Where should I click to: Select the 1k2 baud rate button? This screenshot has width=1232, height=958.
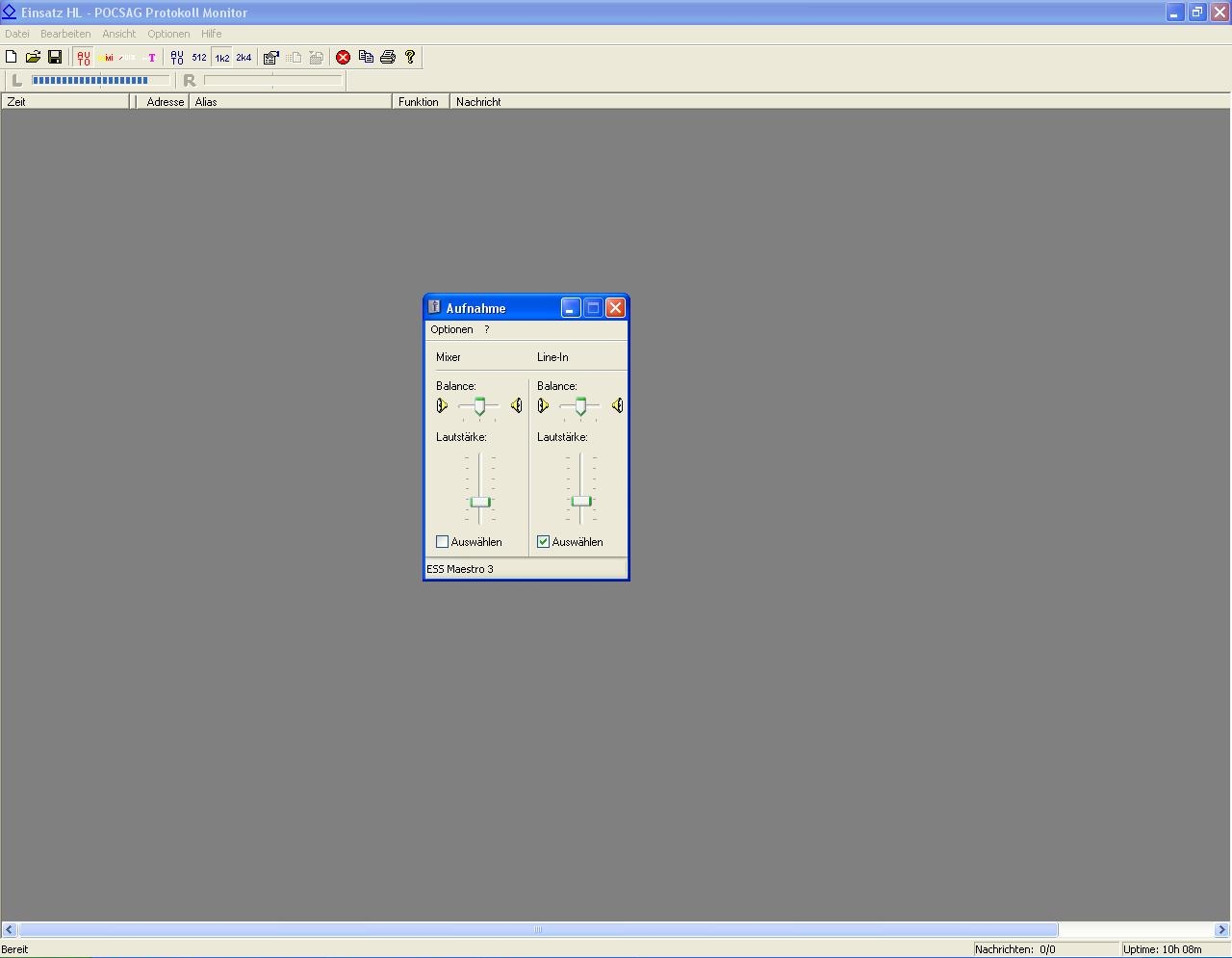click(x=221, y=58)
